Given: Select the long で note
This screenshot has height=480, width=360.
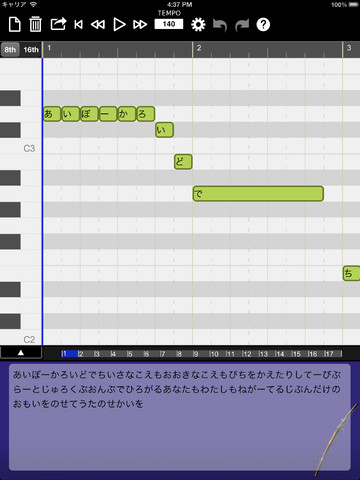Looking at the screenshot, I should 258,194.
